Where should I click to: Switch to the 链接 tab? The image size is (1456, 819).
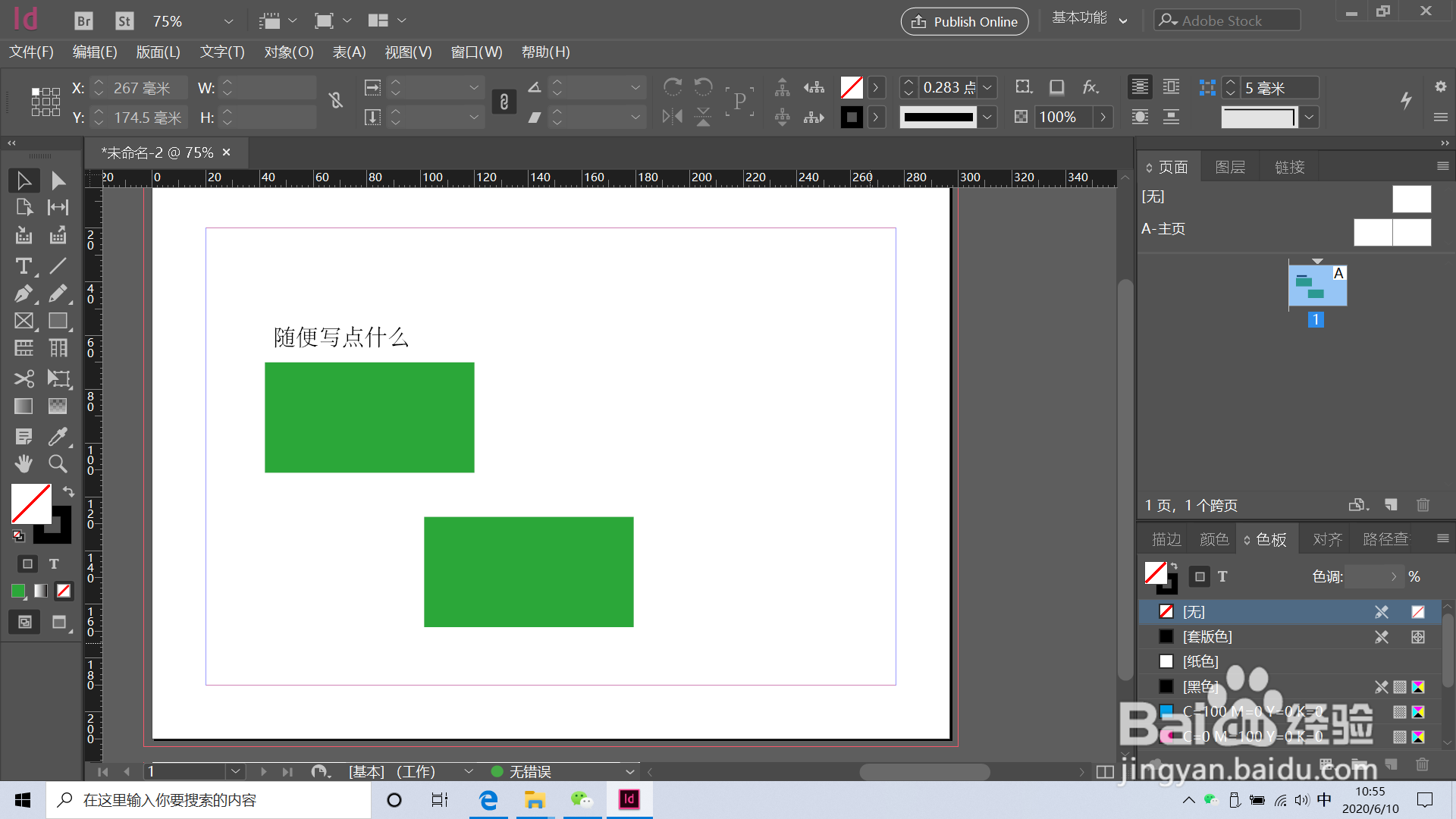click(x=1289, y=167)
